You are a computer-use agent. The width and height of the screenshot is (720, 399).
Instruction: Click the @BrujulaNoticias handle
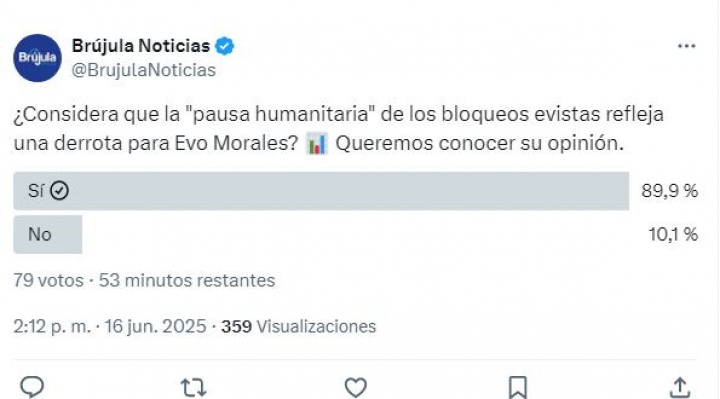point(144,70)
